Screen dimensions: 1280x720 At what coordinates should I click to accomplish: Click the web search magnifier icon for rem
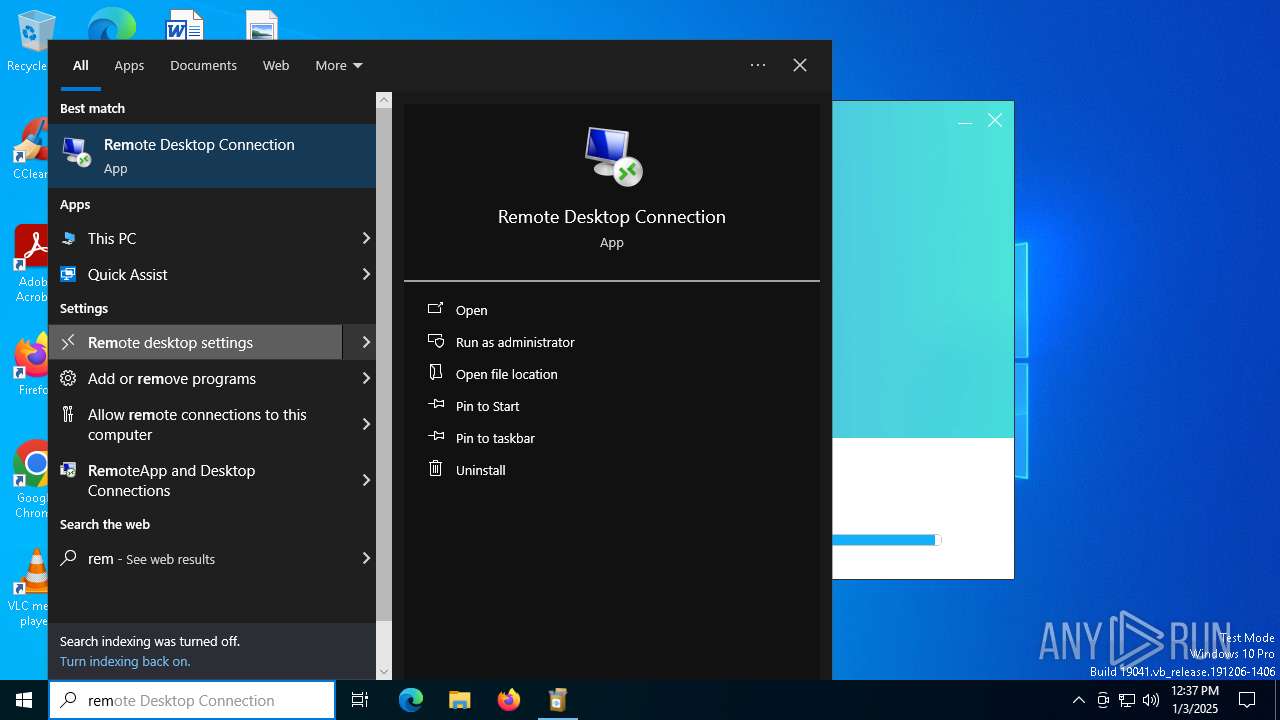pos(68,558)
